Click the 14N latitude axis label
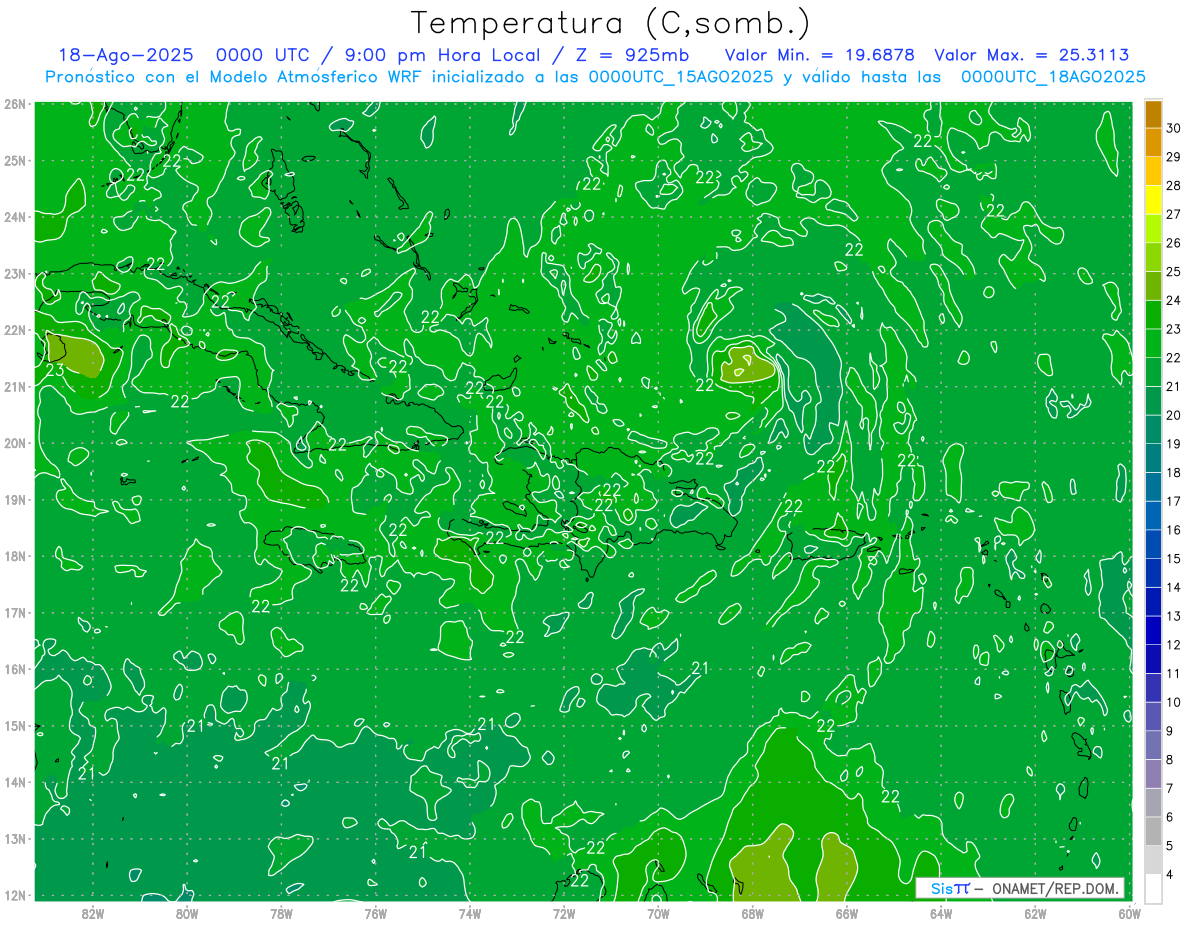This screenshot has width=1200, height=927. click(x=15, y=782)
